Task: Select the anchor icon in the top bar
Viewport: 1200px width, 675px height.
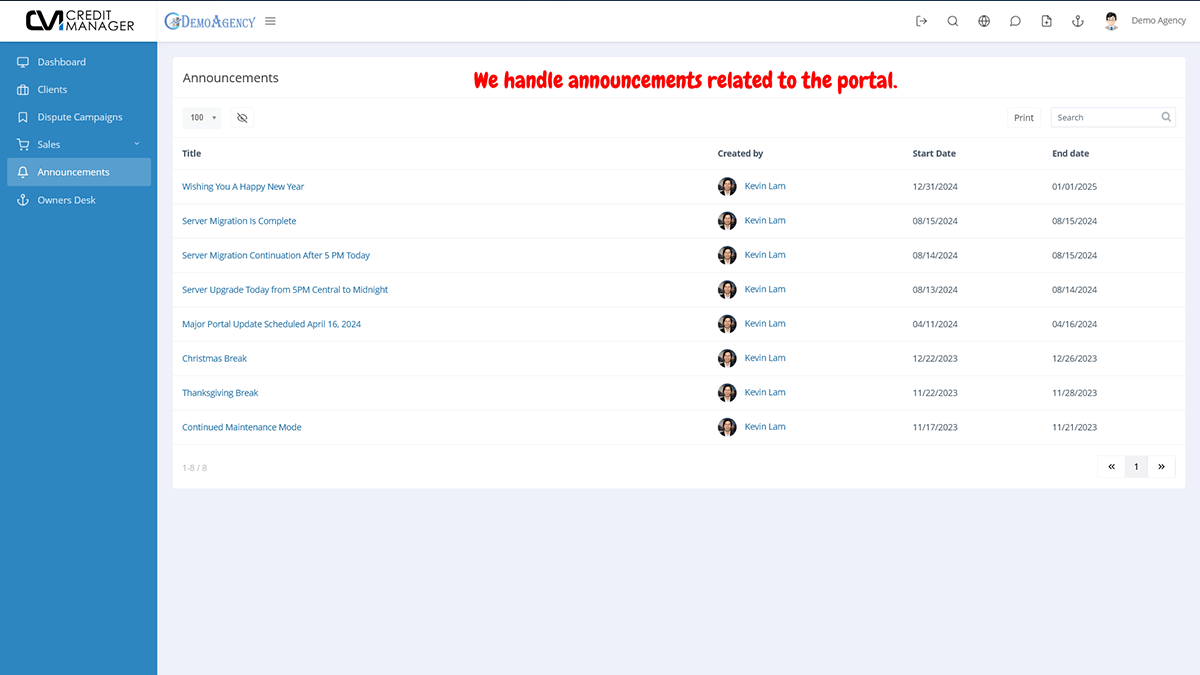Action: [1077, 20]
